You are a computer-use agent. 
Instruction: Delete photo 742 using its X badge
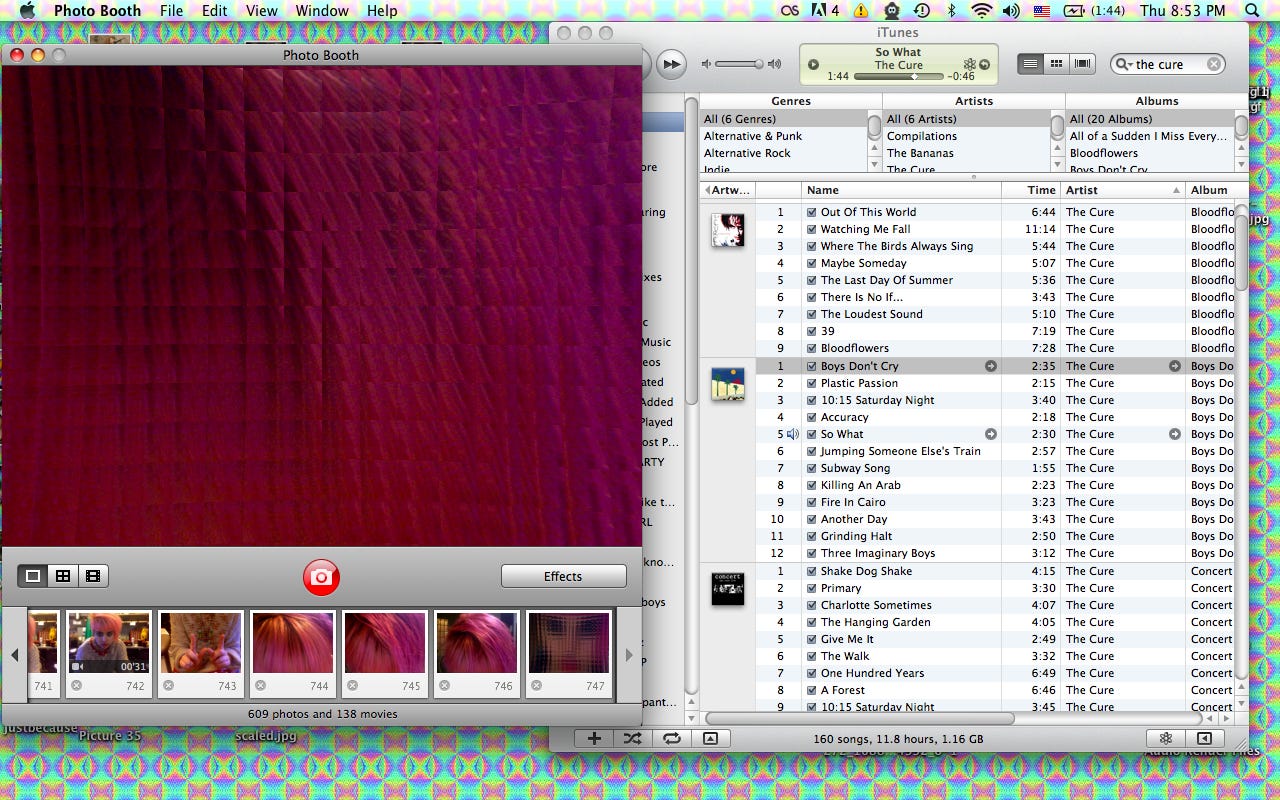click(76, 685)
